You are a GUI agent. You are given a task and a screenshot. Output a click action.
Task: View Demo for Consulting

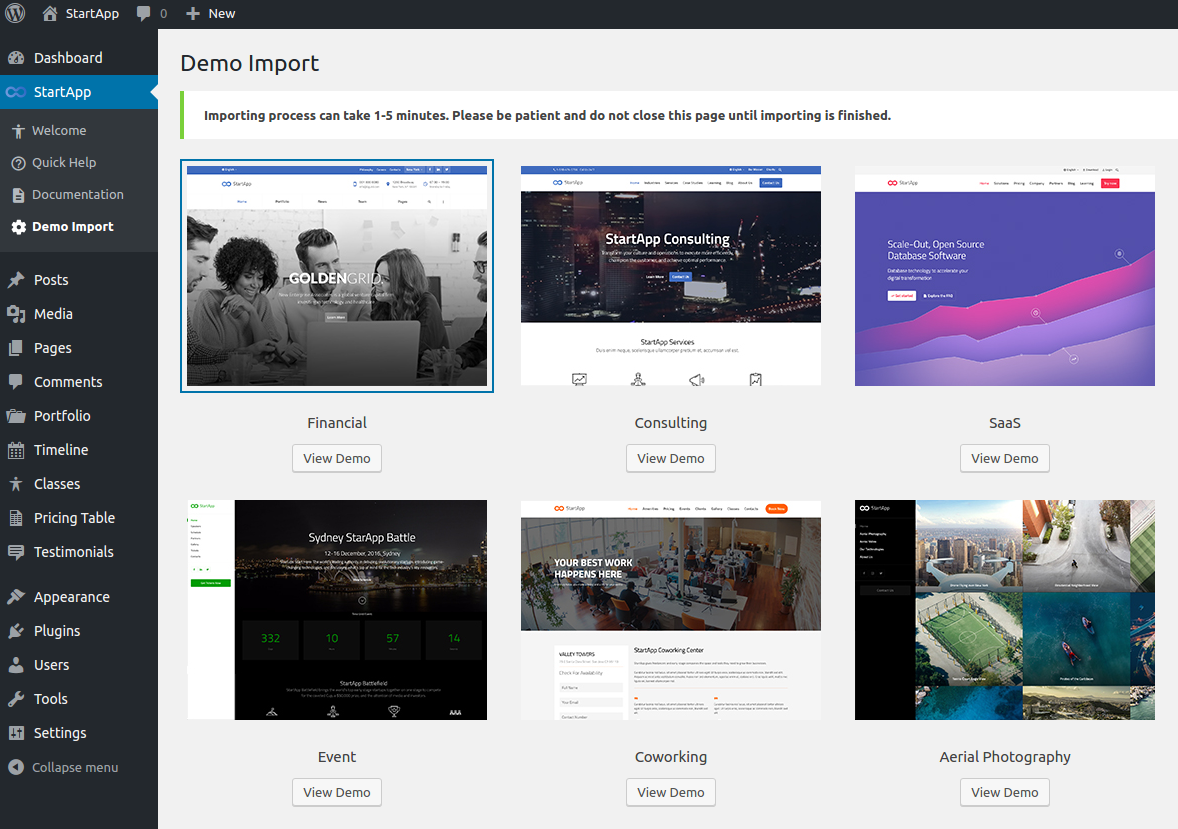coord(671,458)
